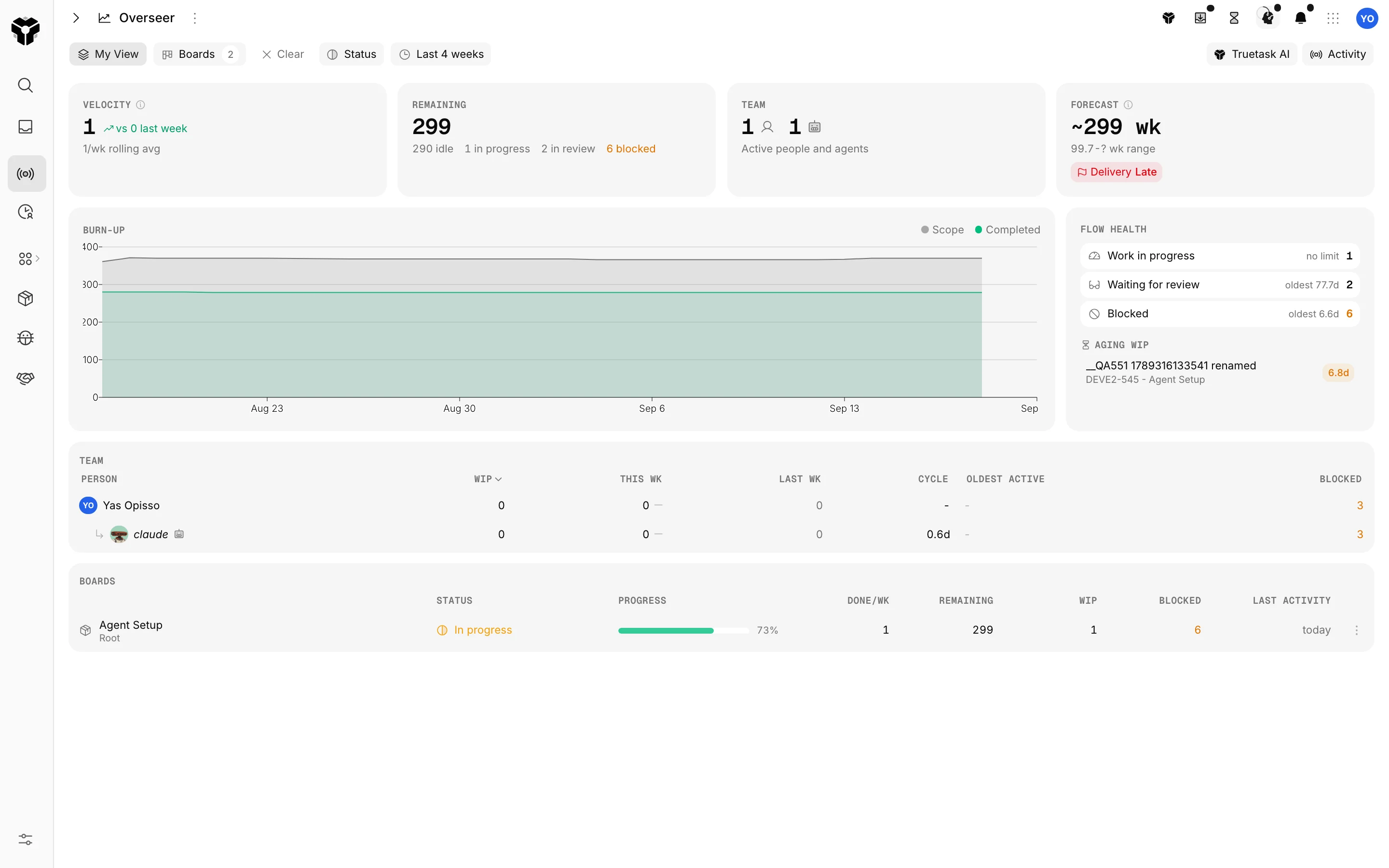Sort the team table by WIP column
Image resolution: width=1389 pixels, height=868 pixels.
coord(488,479)
